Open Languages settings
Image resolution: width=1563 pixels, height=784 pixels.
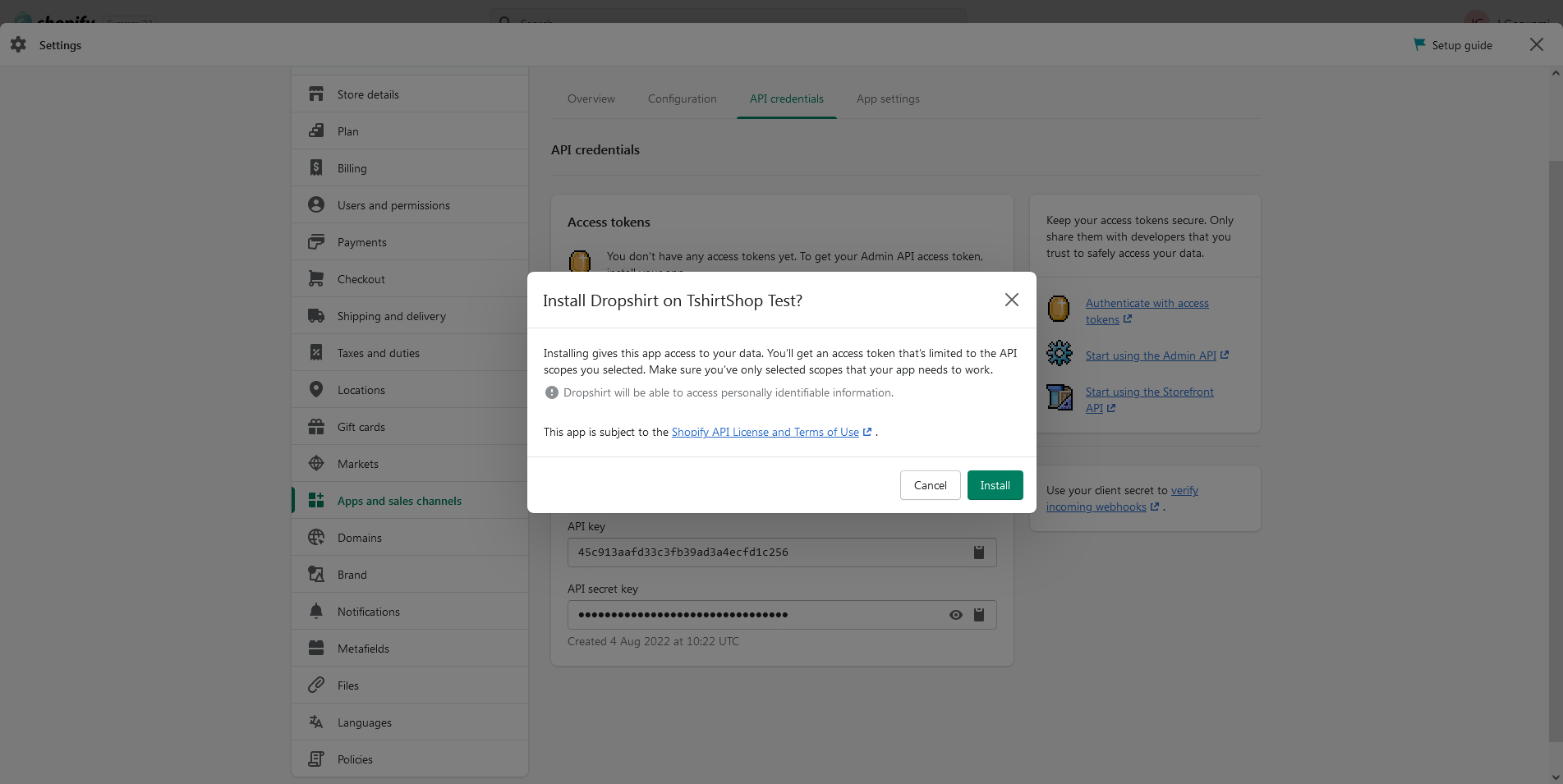click(x=410, y=722)
